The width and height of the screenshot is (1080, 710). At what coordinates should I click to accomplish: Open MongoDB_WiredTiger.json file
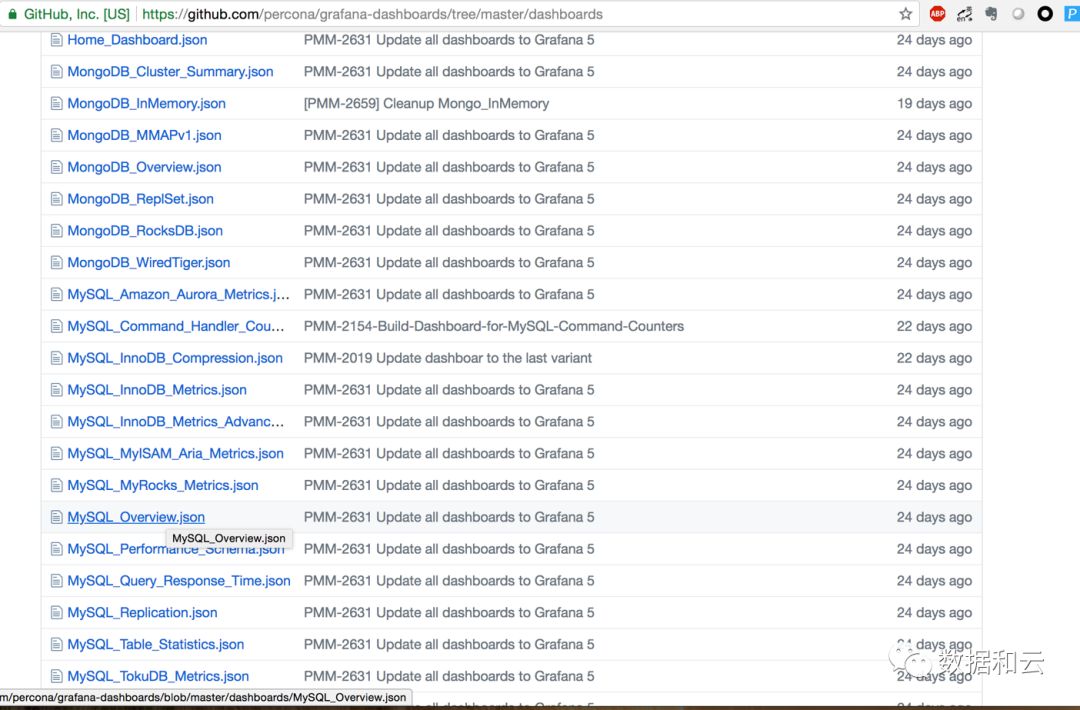point(149,262)
